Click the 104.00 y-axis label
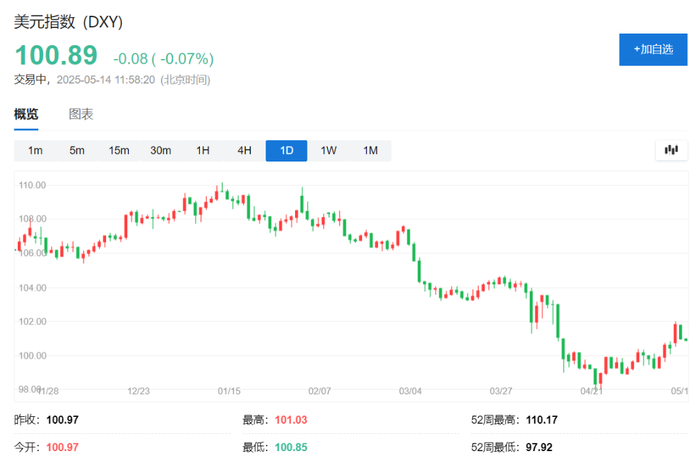Image resolution: width=700 pixels, height=460 pixels. [32, 288]
